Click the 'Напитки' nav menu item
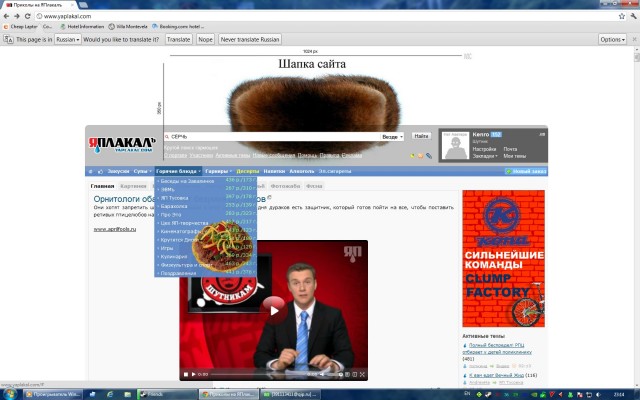The image size is (640, 400). (x=274, y=171)
